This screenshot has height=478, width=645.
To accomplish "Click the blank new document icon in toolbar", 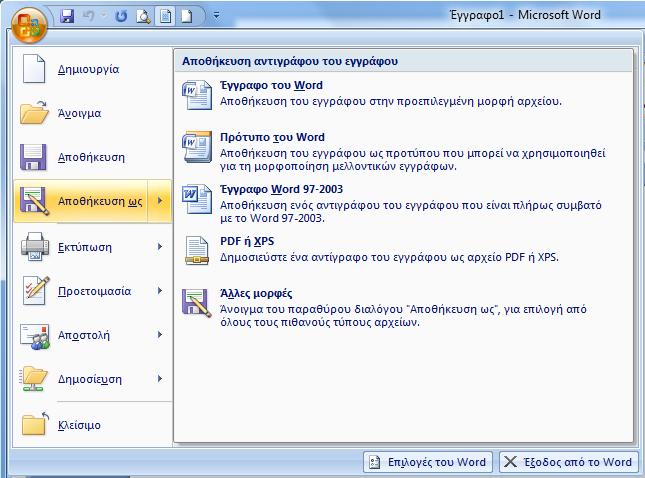I will [x=187, y=16].
